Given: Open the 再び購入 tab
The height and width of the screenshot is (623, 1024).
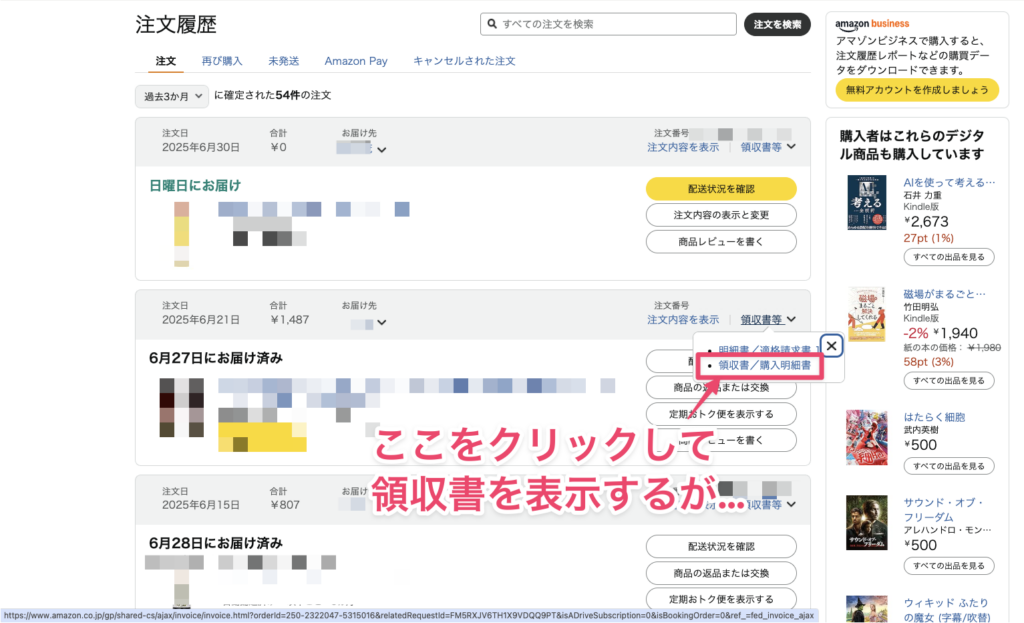Looking at the screenshot, I should click(222, 61).
